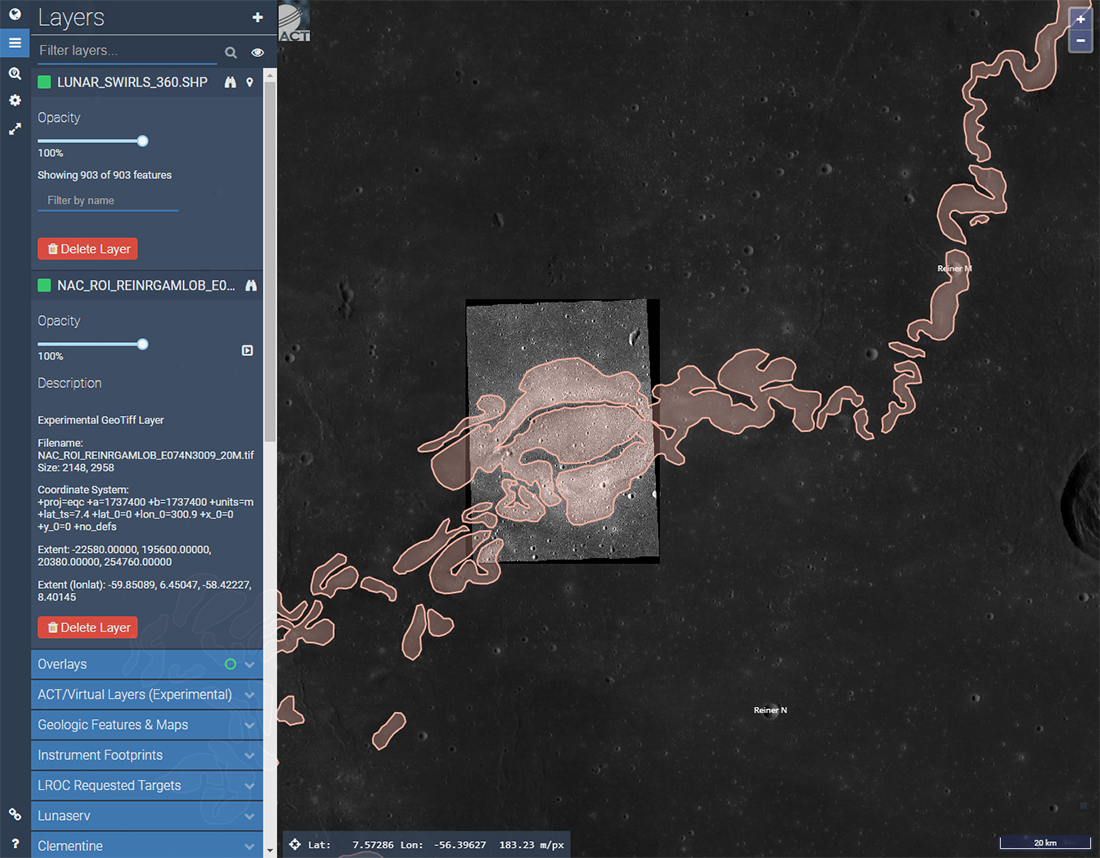Zoom in the map with plus button
The width and height of the screenshot is (1100, 858).
(1080, 19)
